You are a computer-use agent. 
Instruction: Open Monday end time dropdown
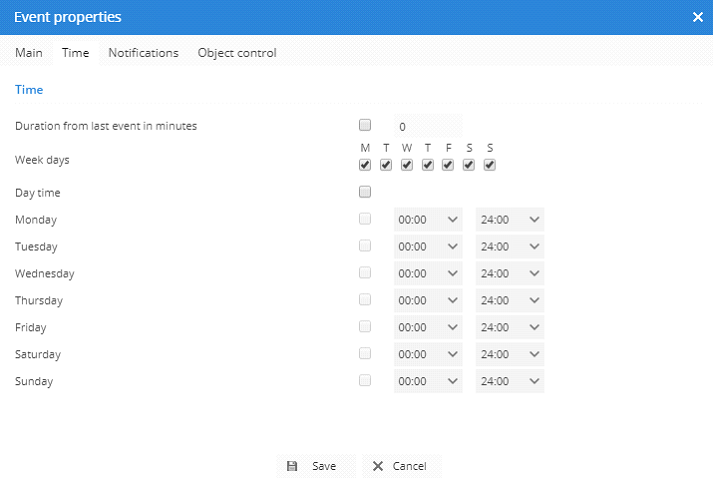(x=510, y=220)
